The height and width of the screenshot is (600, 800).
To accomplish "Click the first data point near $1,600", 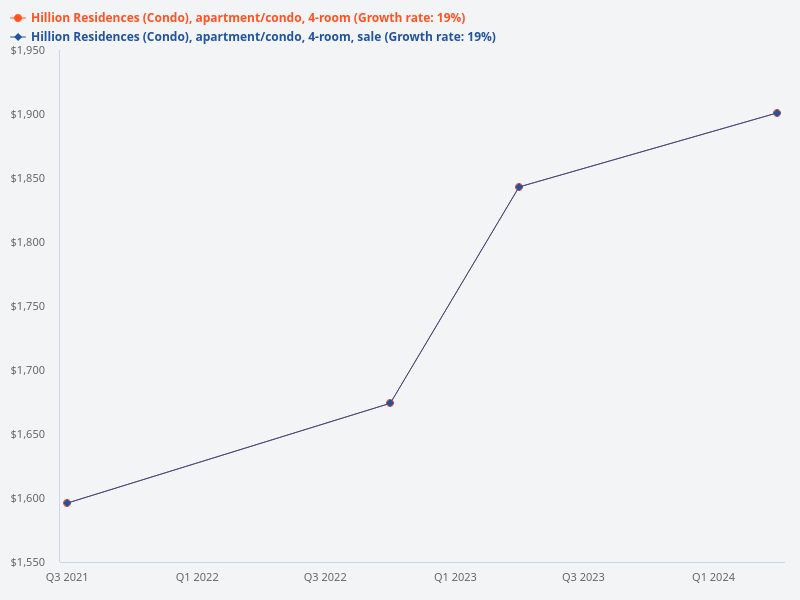I will tap(67, 503).
